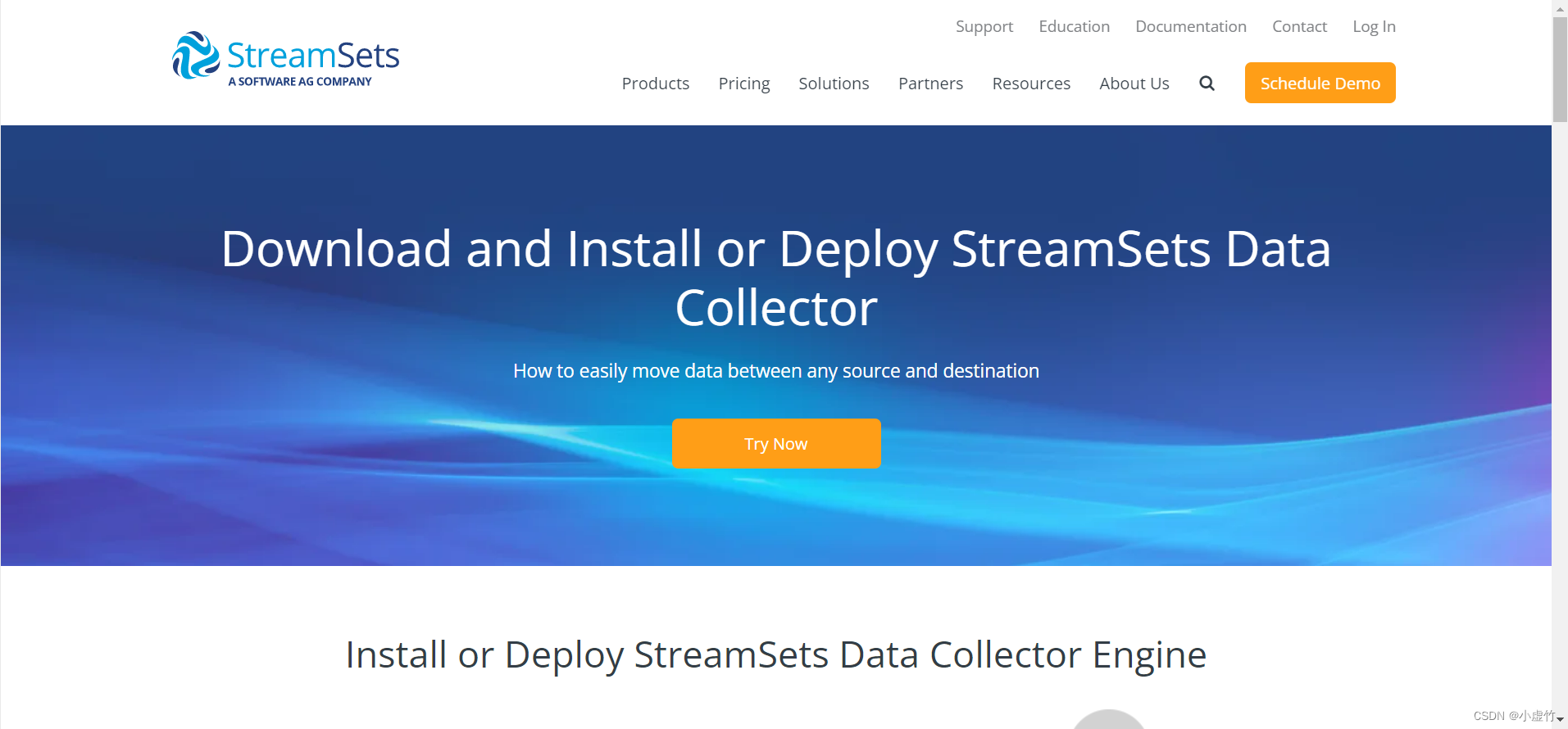
Task: Go to the Education page
Action: click(1074, 26)
